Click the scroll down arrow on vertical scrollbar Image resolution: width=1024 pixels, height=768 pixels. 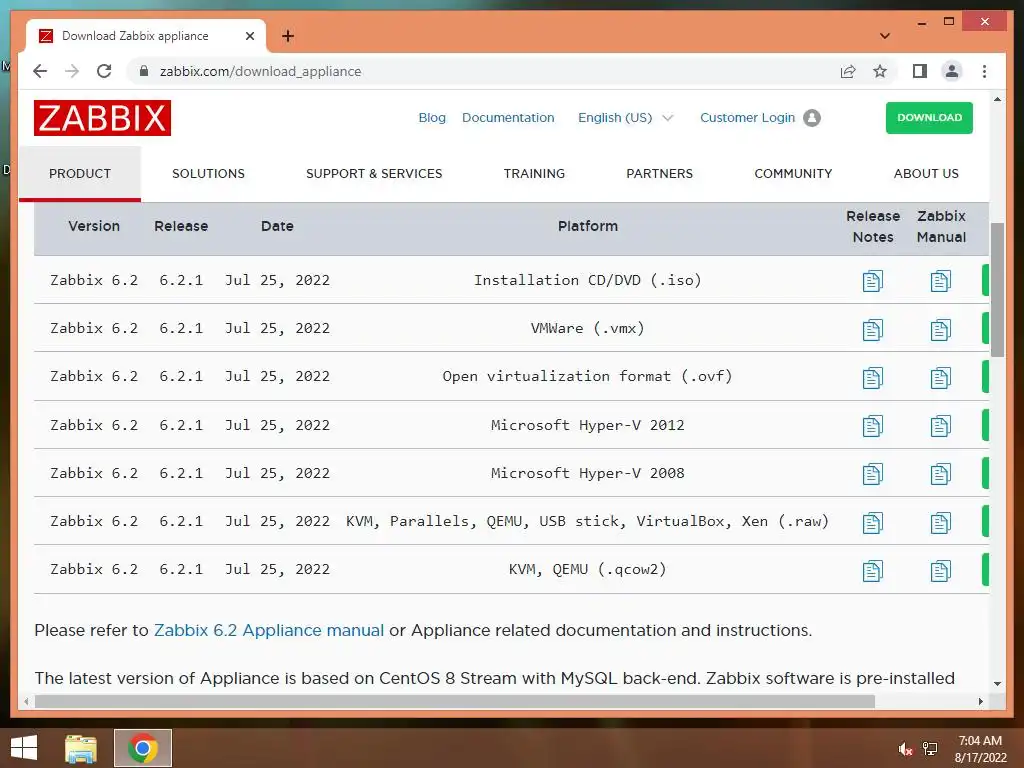click(x=997, y=683)
